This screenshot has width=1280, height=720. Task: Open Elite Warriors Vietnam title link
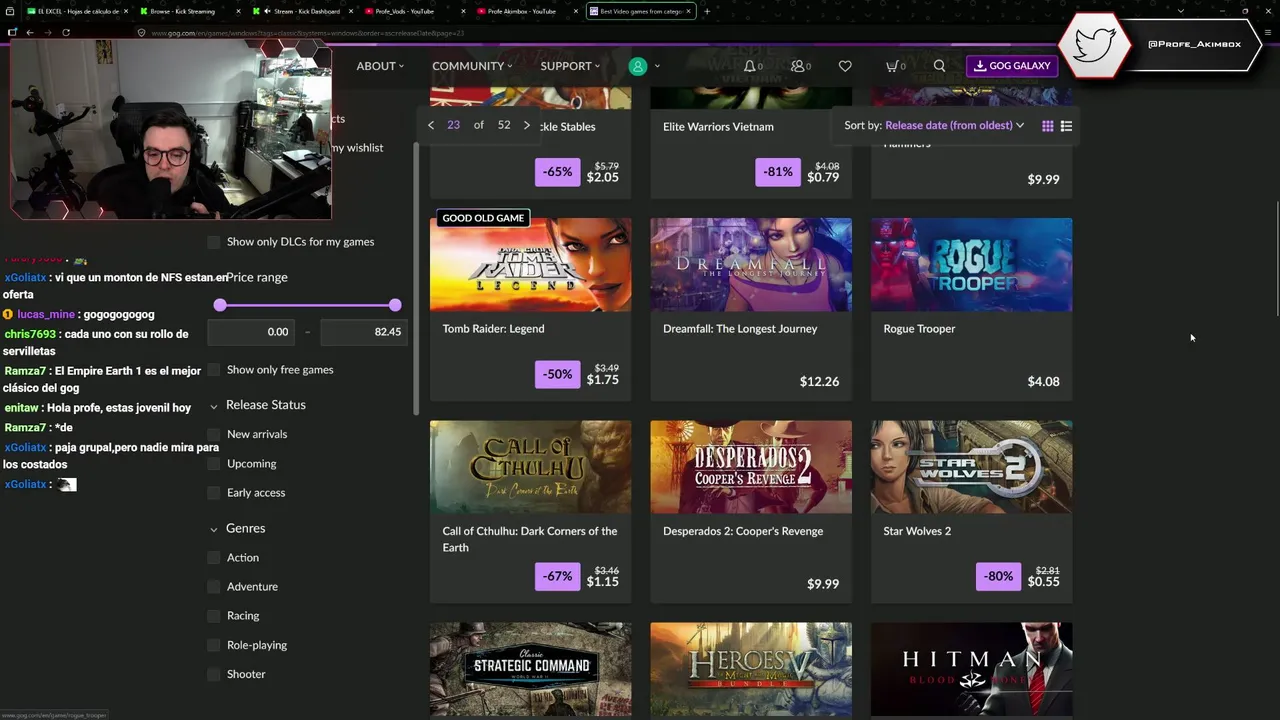coord(718,127)
